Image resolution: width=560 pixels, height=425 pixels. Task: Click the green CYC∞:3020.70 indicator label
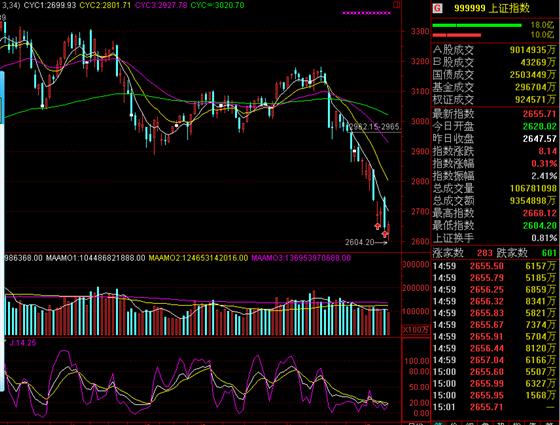pyautogui.click(x=218, y=5)
